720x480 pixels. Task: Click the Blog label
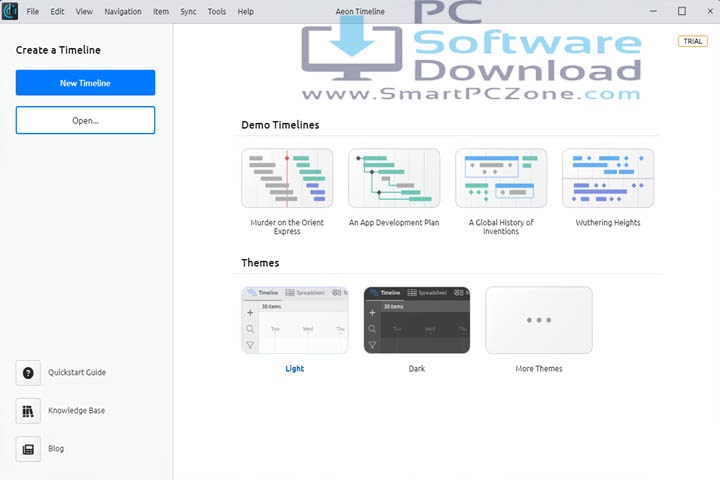point(56,449)
